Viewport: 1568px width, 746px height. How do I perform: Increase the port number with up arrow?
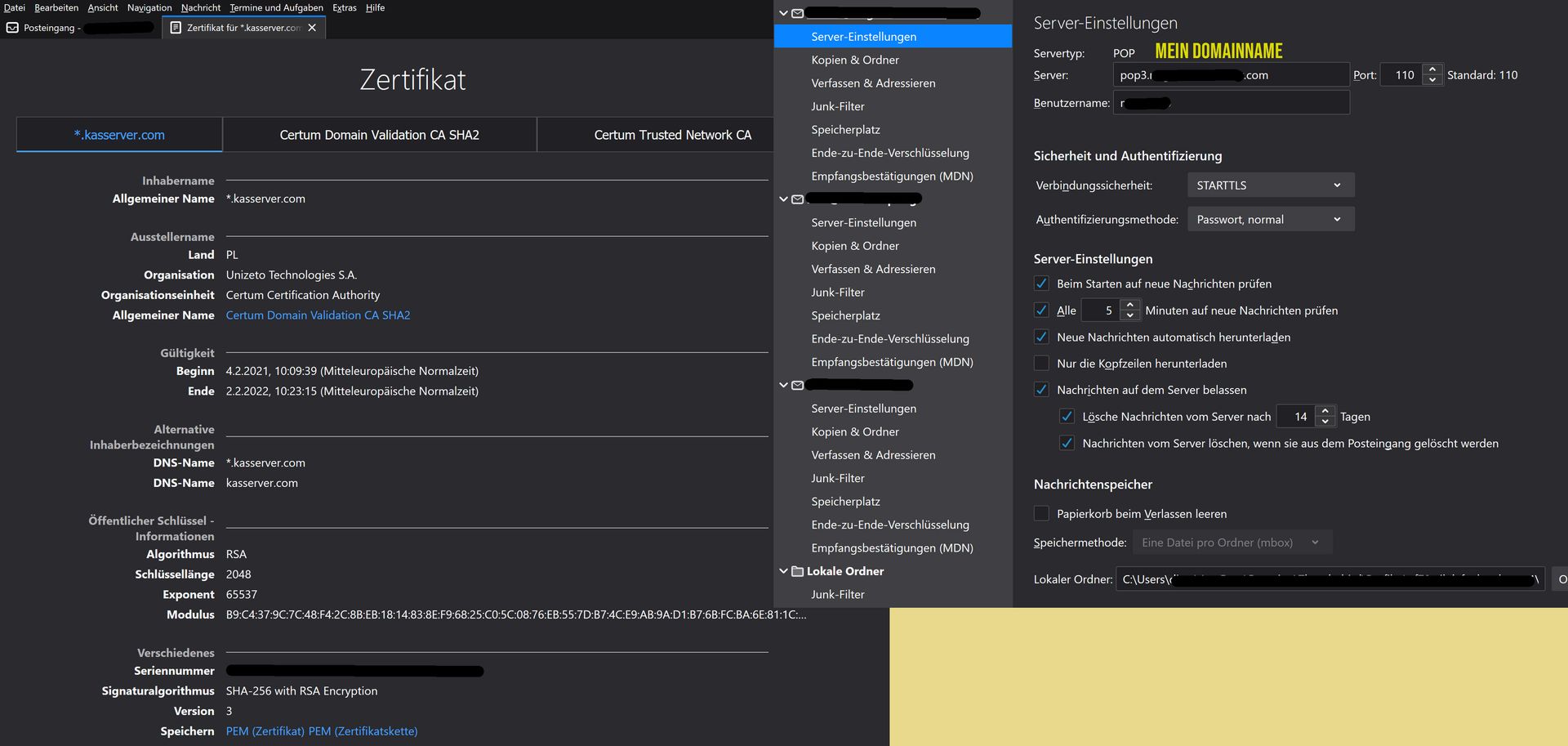point(1432,69)
